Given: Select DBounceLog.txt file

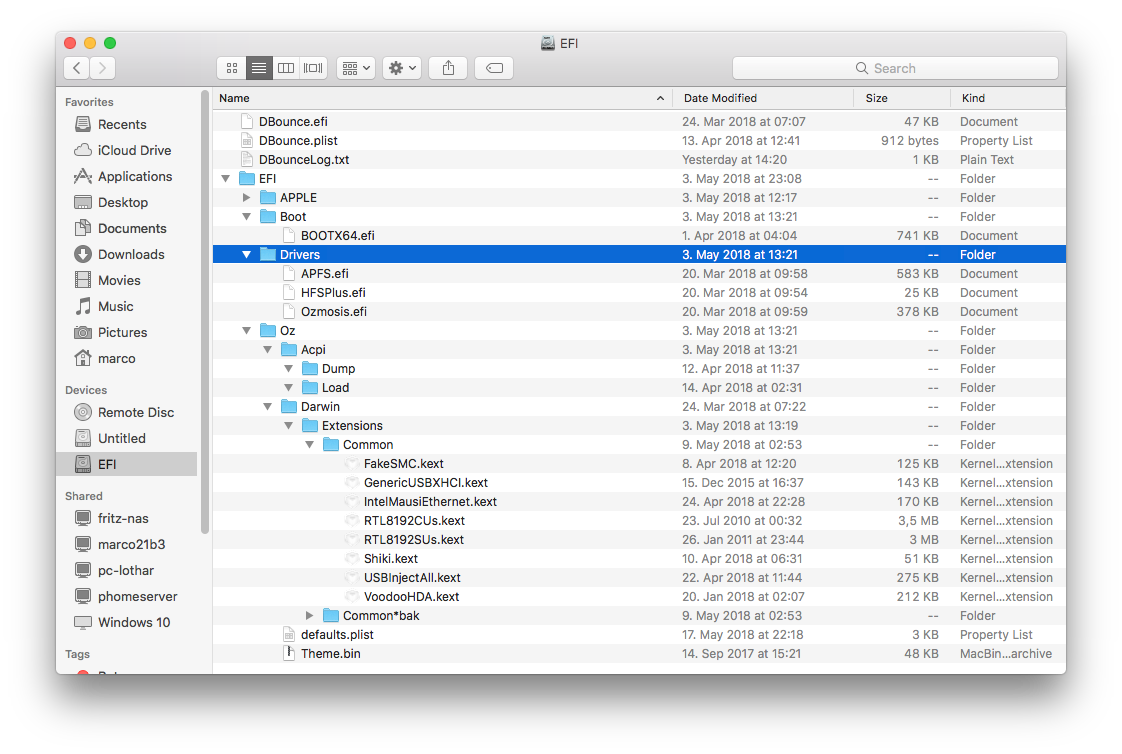Looking at the screenshot, I should [639, 160].
